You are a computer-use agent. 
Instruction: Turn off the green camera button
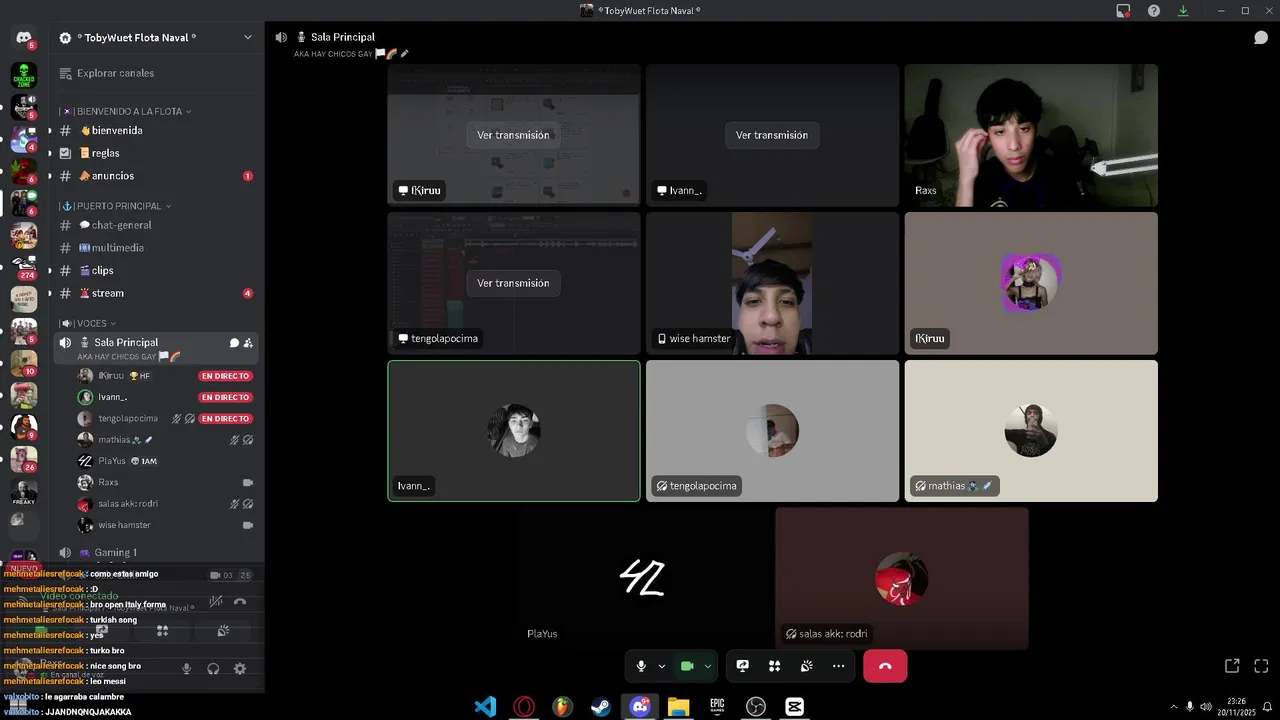(687, 666)
